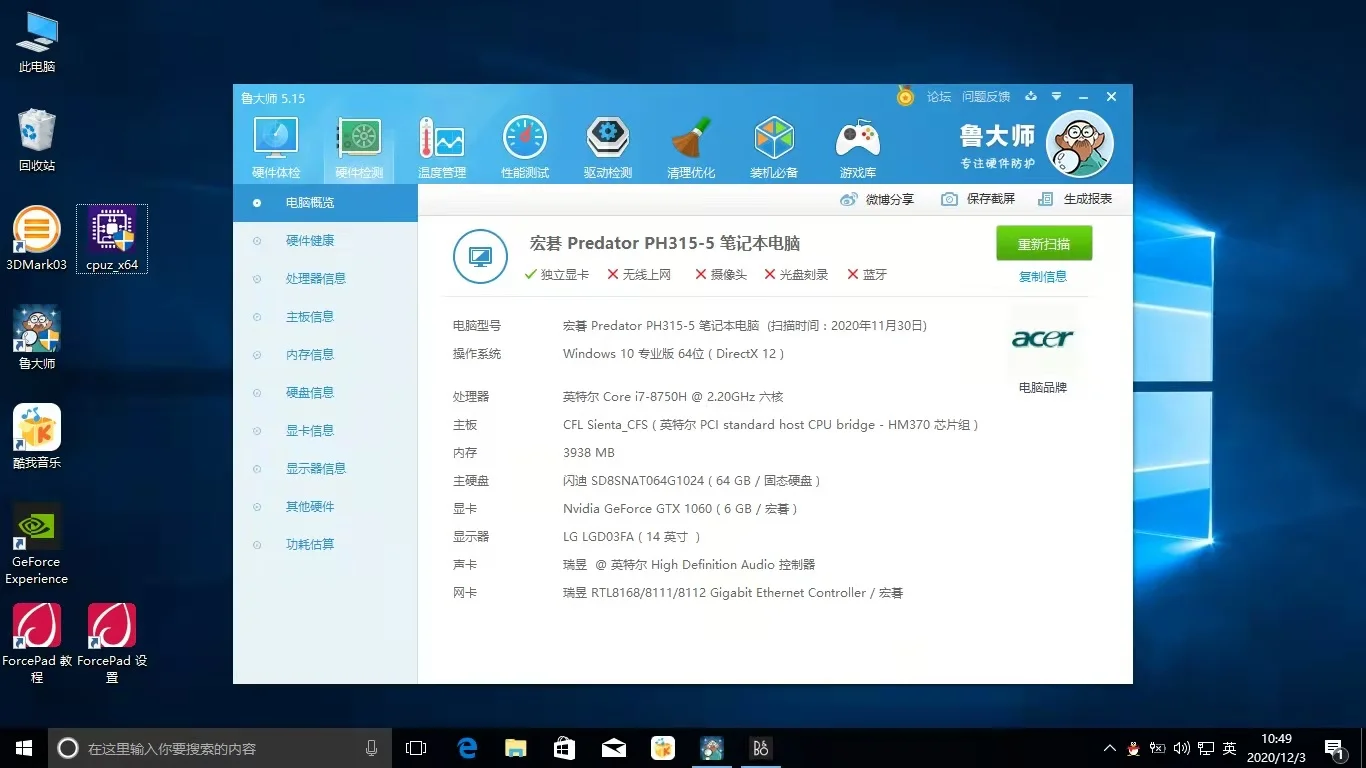Select the 硬件检测 hardware detection module
This screenshot has height=768, width=1366.
[359, 148]
